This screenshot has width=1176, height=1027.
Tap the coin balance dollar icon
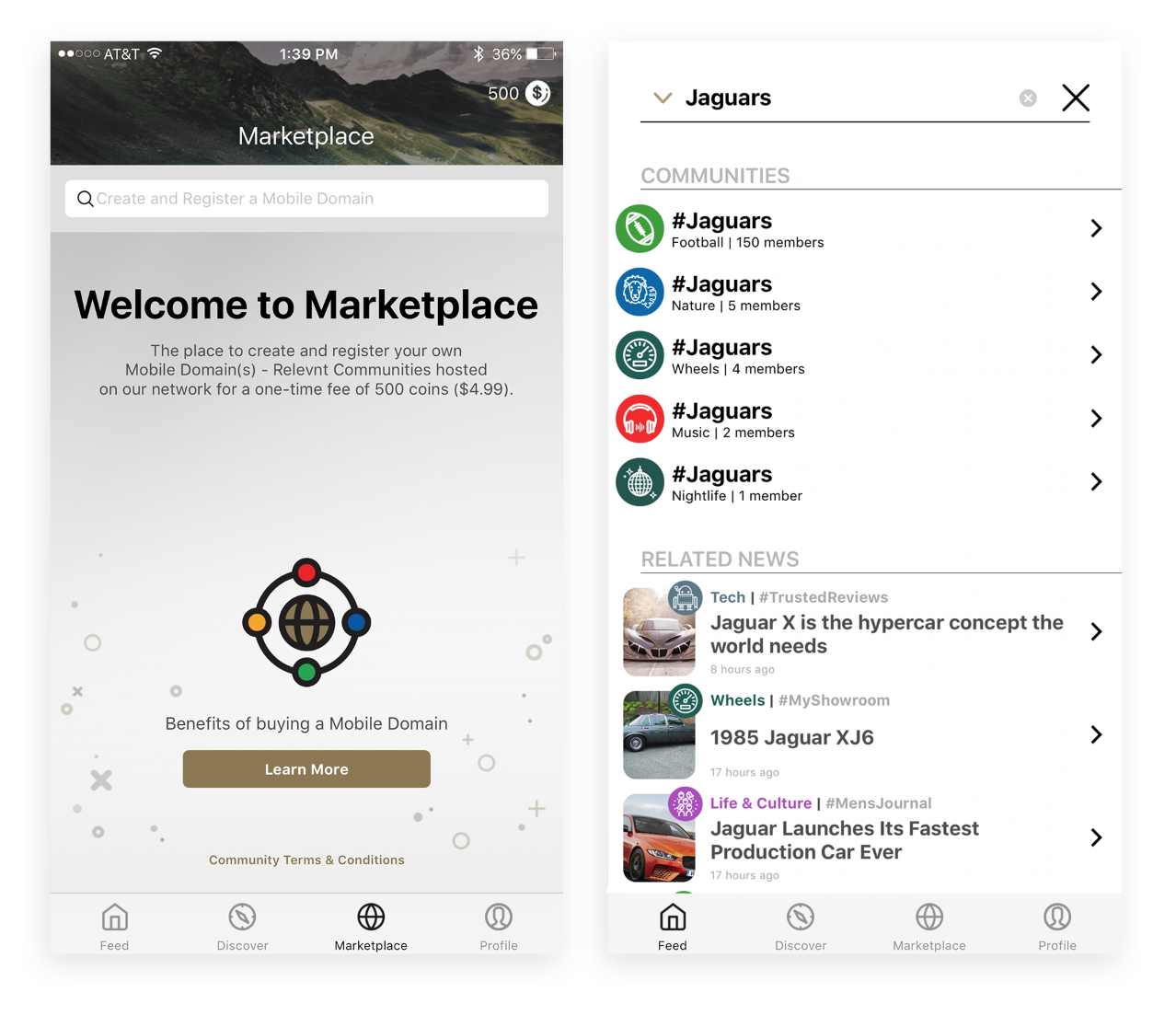pos(538,93)
